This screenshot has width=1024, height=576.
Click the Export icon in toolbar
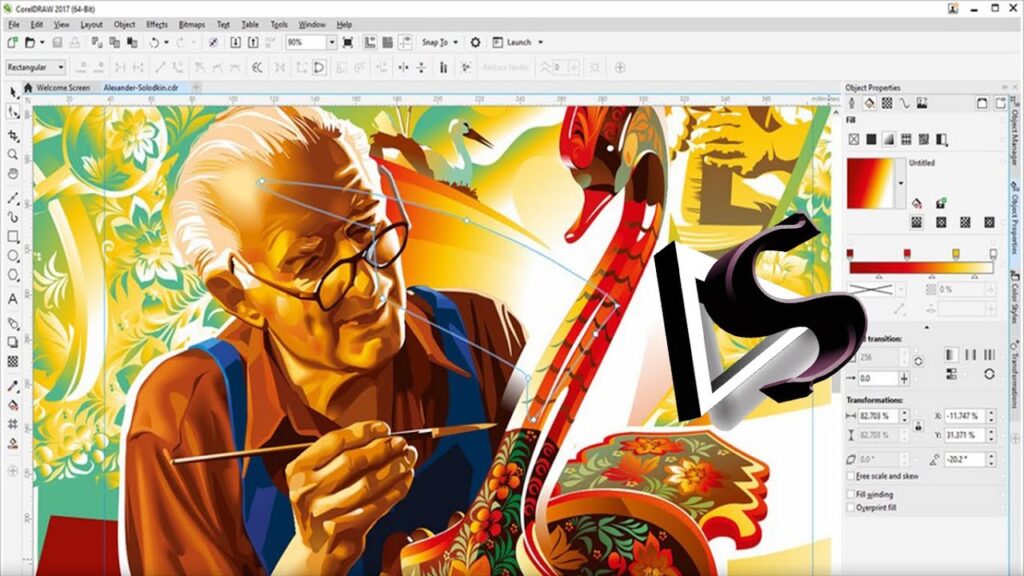pyautogui.click(x=253, y=42)
